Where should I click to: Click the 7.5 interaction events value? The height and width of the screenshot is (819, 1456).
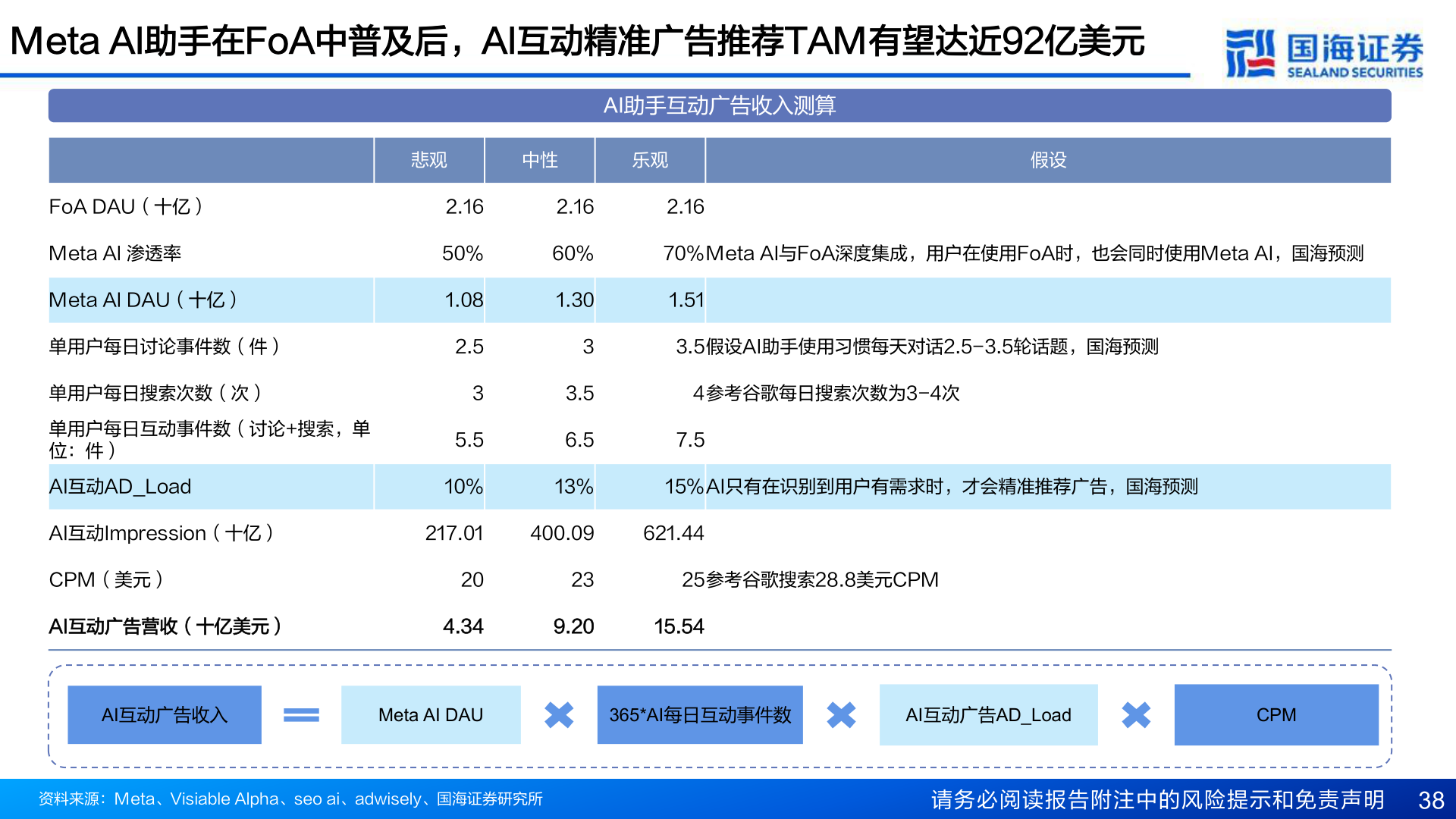(x=690, y=440)
